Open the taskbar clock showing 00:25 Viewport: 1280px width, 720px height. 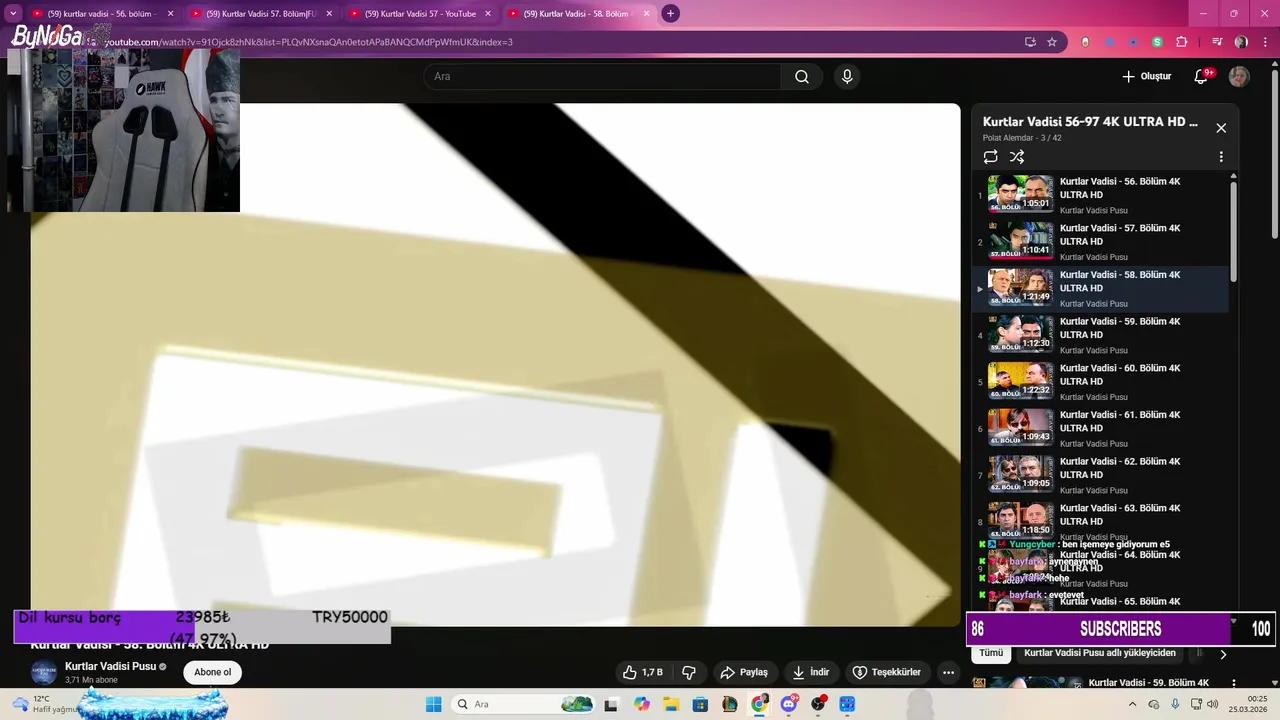point(1249,704)
